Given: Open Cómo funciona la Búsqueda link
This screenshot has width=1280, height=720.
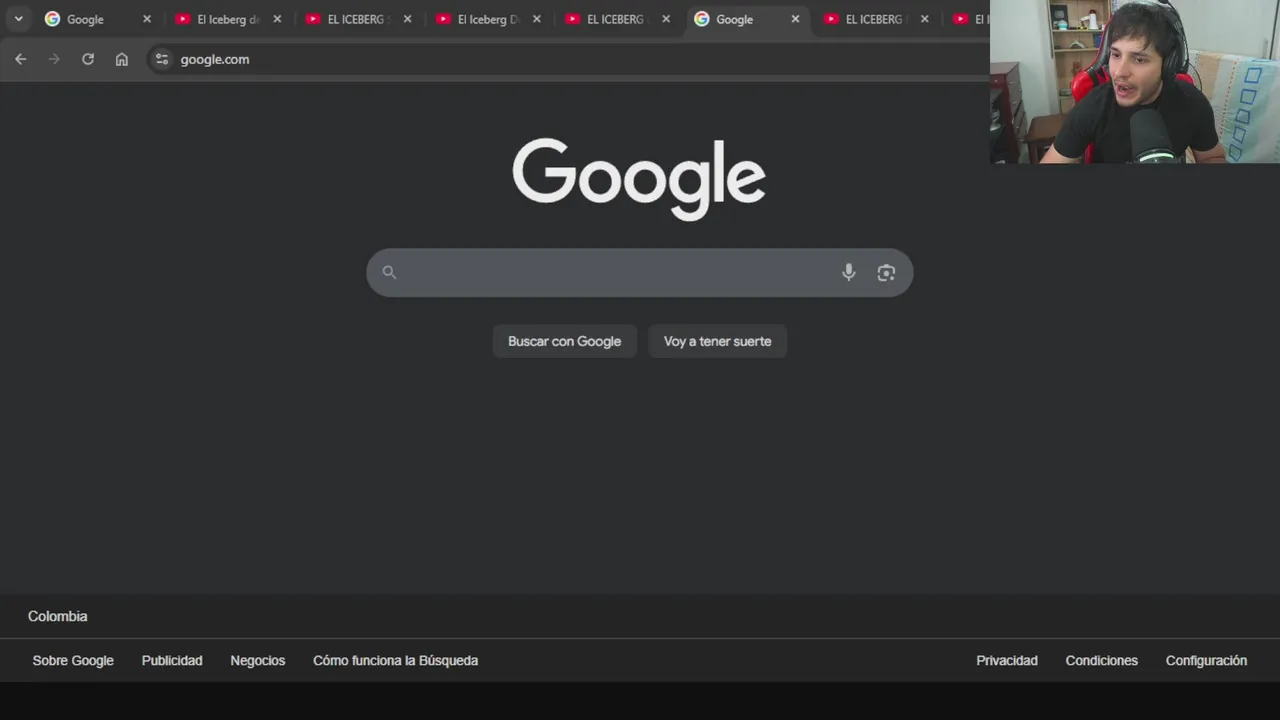Looking at the screenshot, I should pos(396,660).
